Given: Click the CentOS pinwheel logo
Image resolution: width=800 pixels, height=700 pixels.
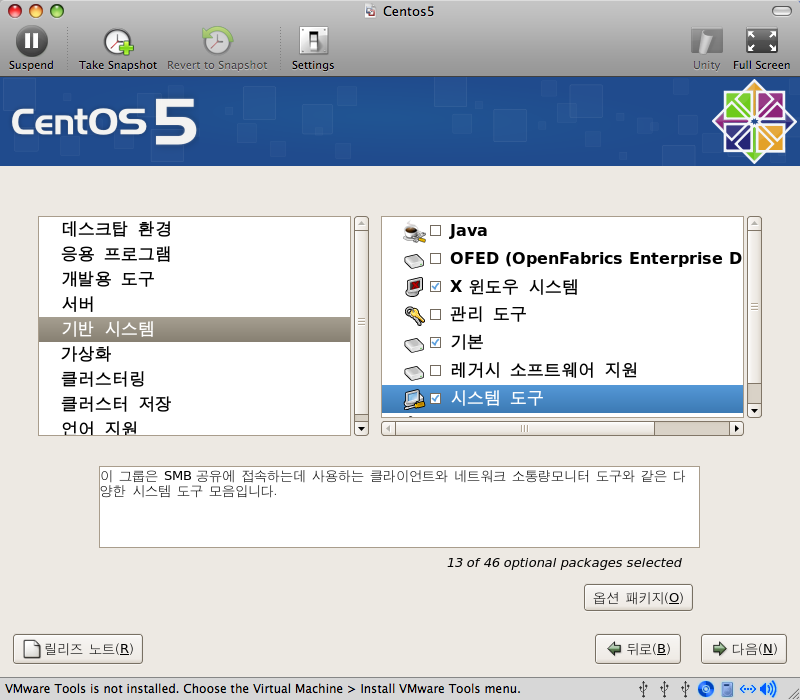Looking at the screenshot, I should tap(754, 121).
